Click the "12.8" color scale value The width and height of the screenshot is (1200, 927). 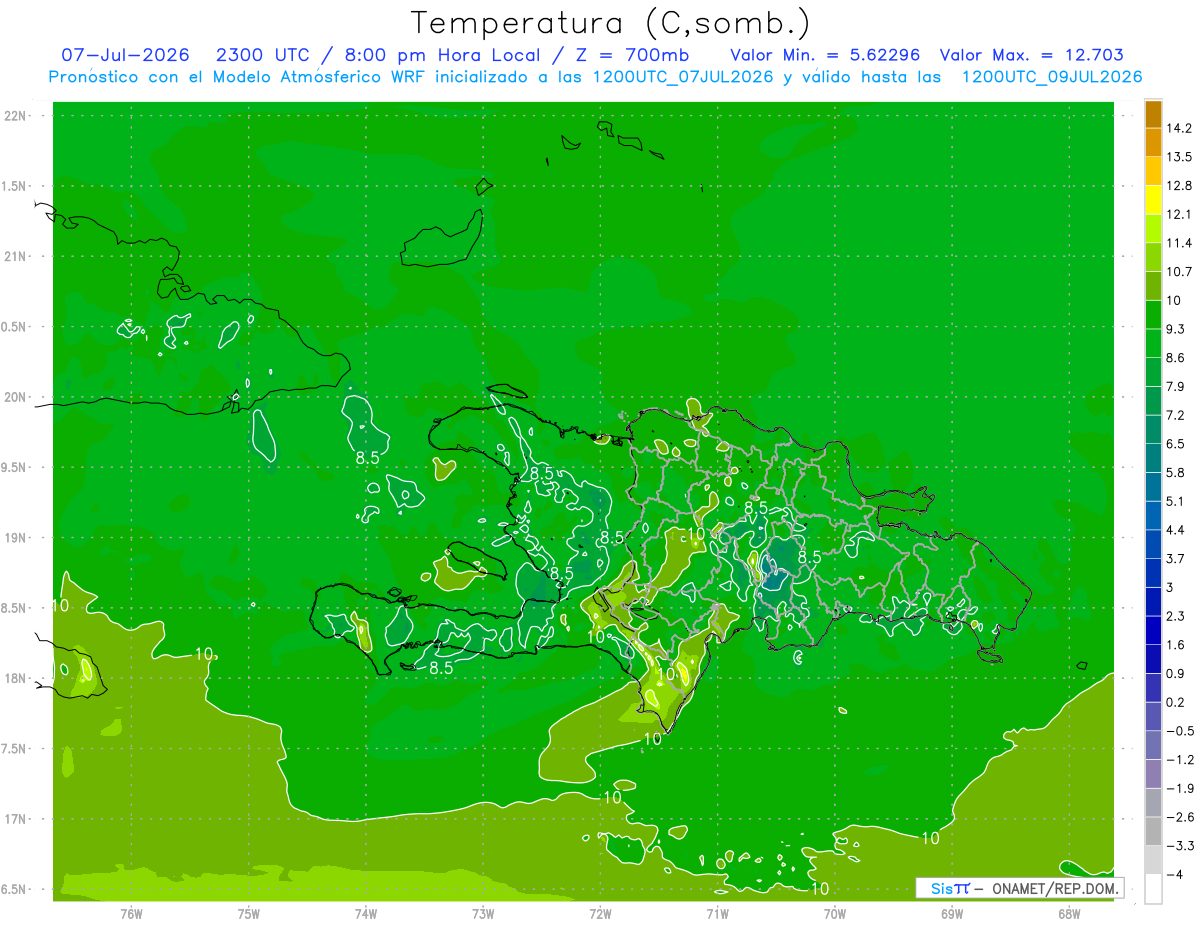click(x=1180, y=186)
